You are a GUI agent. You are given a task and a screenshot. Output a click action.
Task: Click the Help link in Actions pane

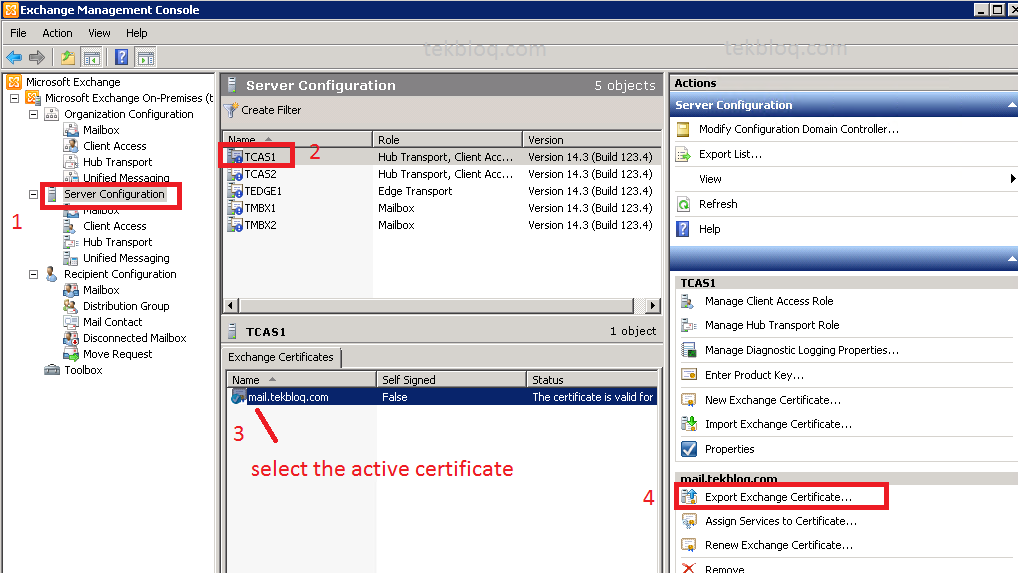click(710, 229)
